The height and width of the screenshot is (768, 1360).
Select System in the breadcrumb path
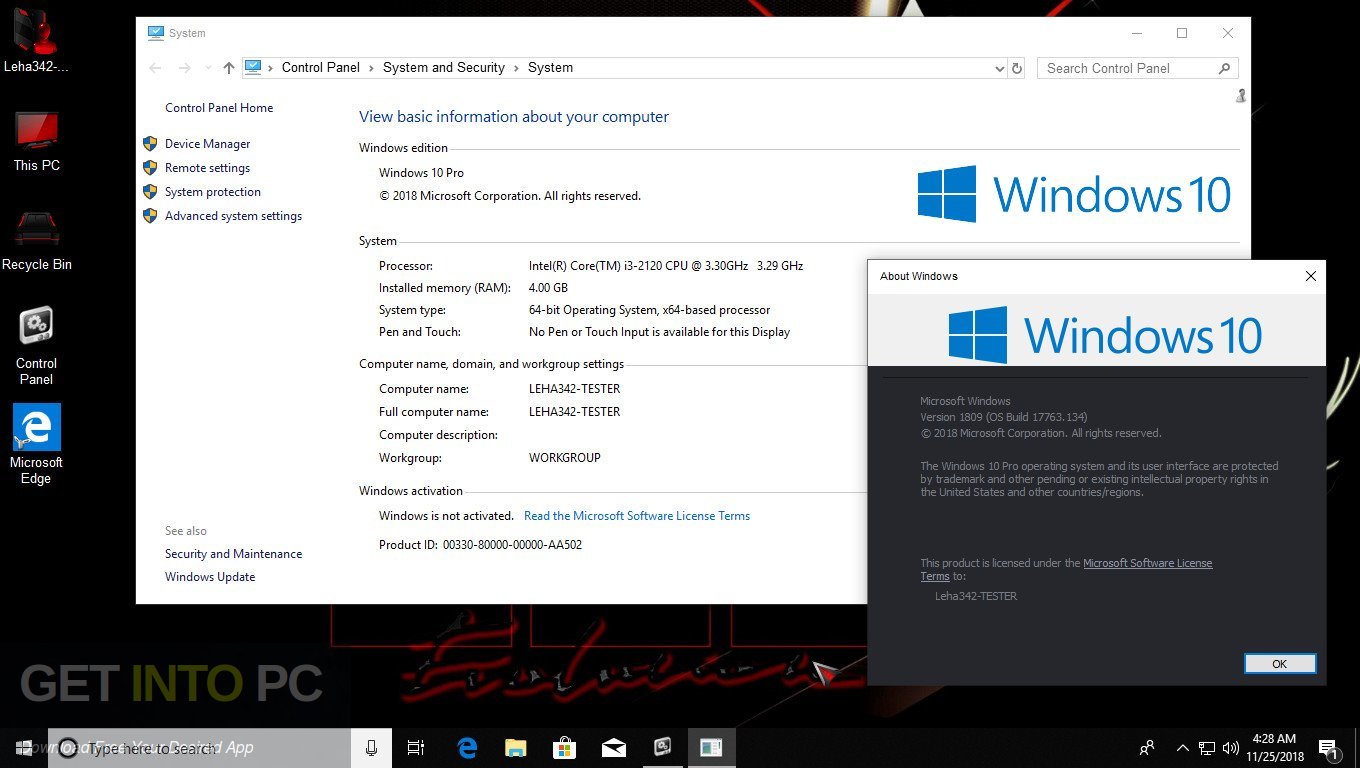tap(550, 68)
